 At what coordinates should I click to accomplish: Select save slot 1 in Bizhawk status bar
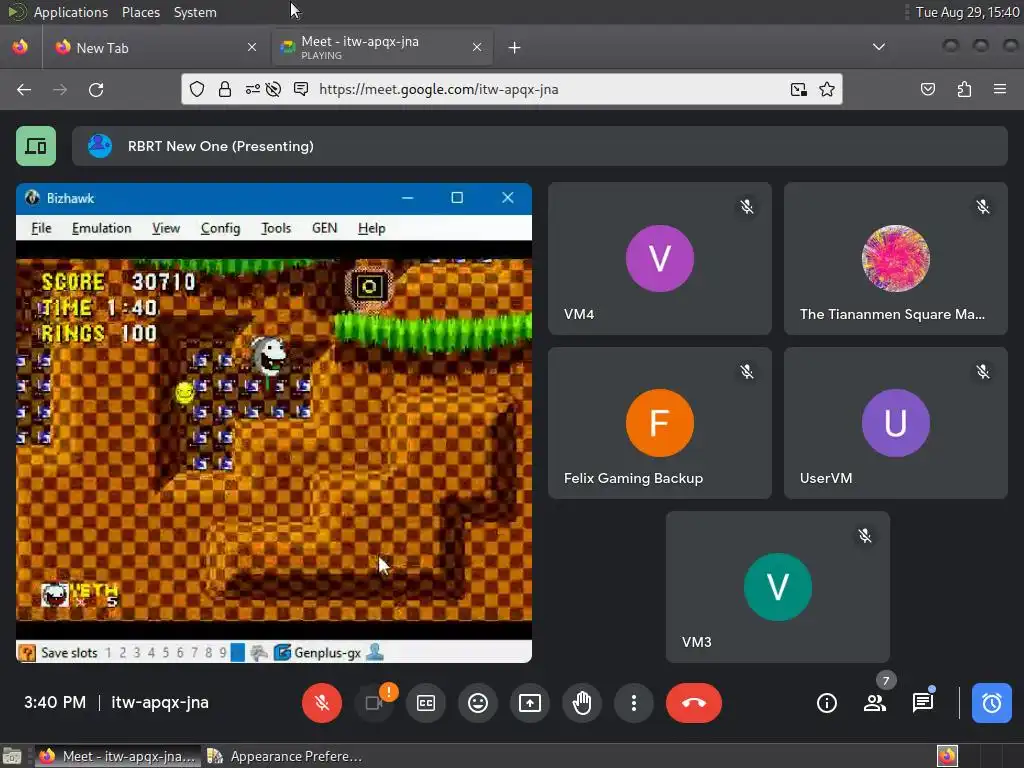tap(108, 652)
